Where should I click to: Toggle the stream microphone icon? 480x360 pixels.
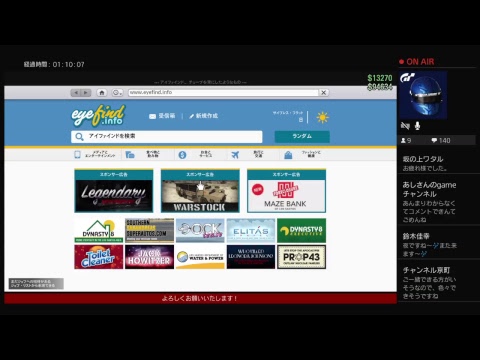pyautogui.click(x=417, y=126)
